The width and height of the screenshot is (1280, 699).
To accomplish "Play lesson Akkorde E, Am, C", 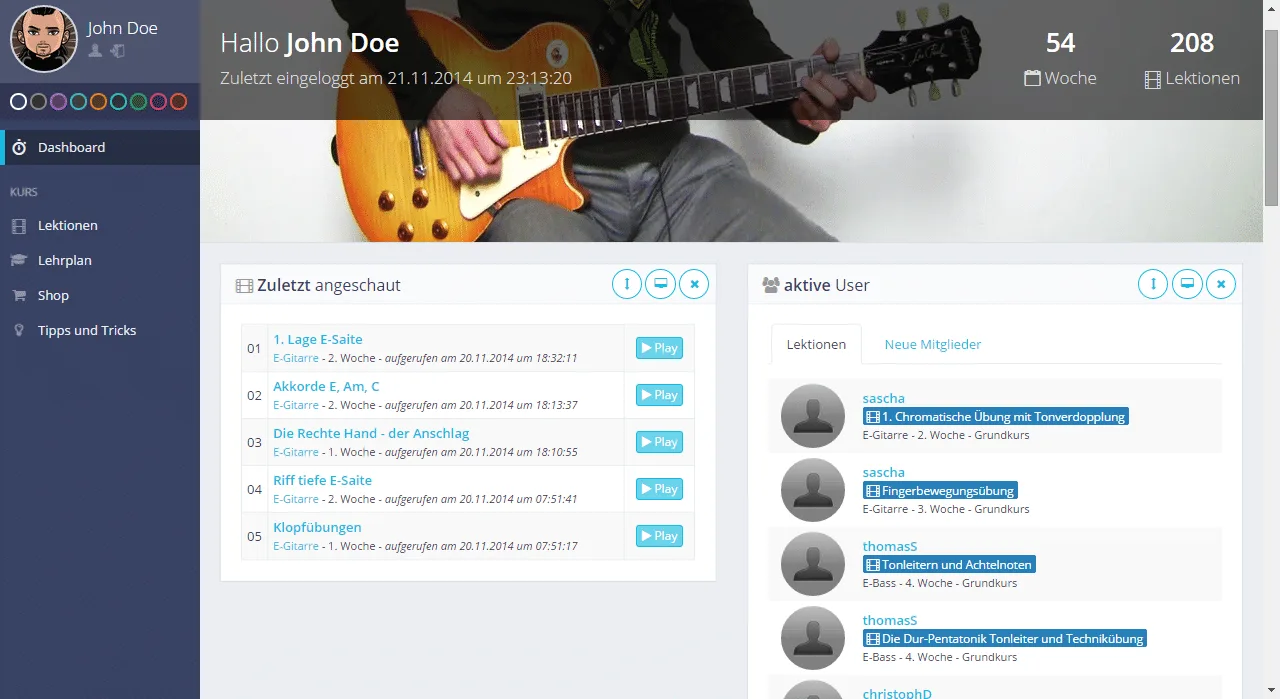I will pyautogui.click(x=659, y=395).
